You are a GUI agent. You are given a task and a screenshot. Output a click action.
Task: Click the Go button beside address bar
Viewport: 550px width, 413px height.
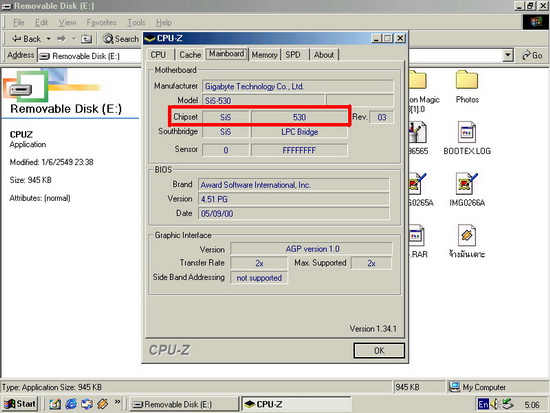[532, 55]
